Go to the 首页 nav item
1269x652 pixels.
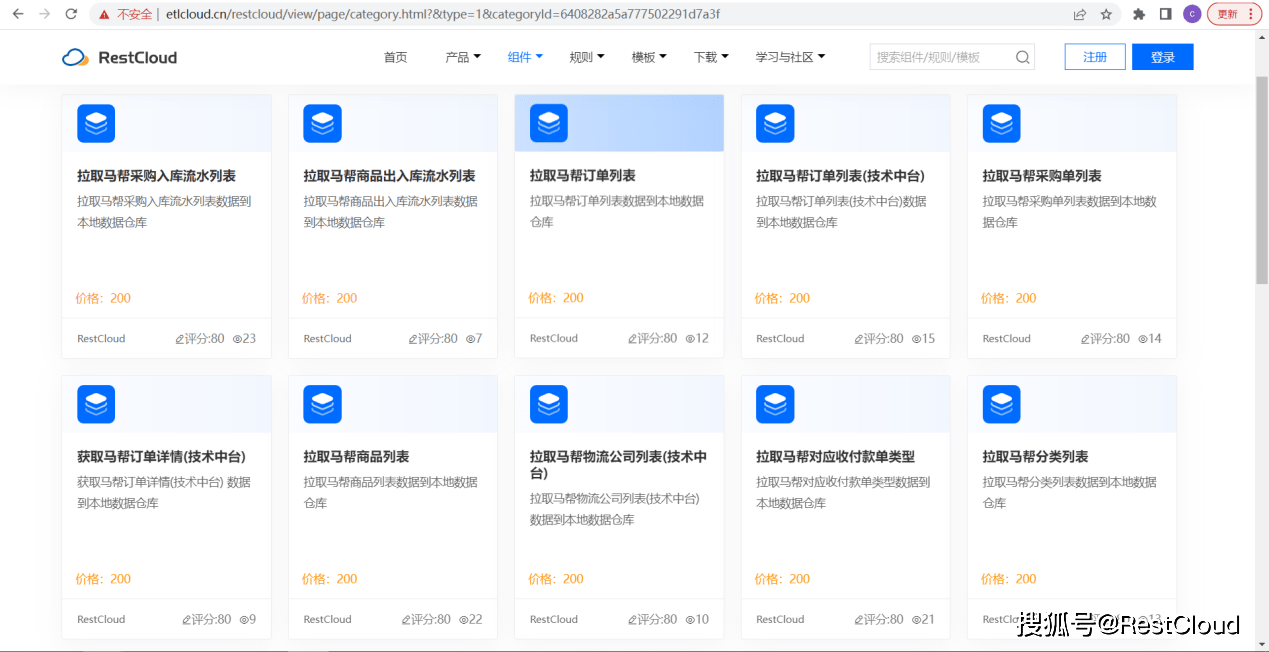click(x=395, y=57)
